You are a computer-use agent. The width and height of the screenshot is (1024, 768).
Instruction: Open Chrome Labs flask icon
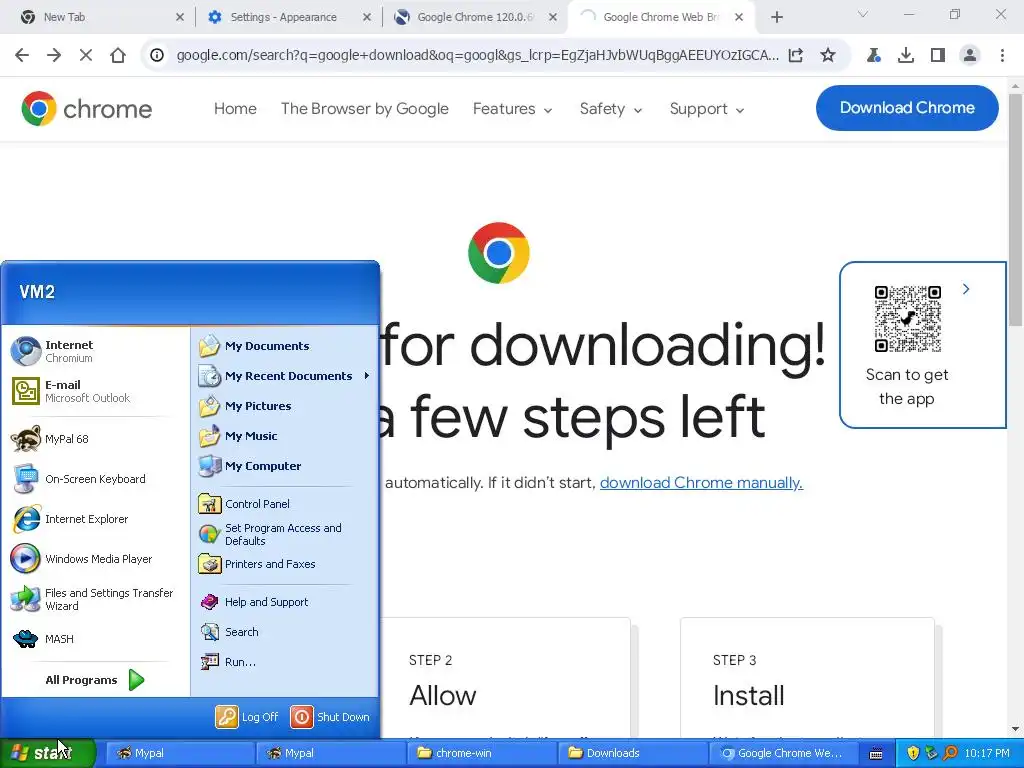873,56
